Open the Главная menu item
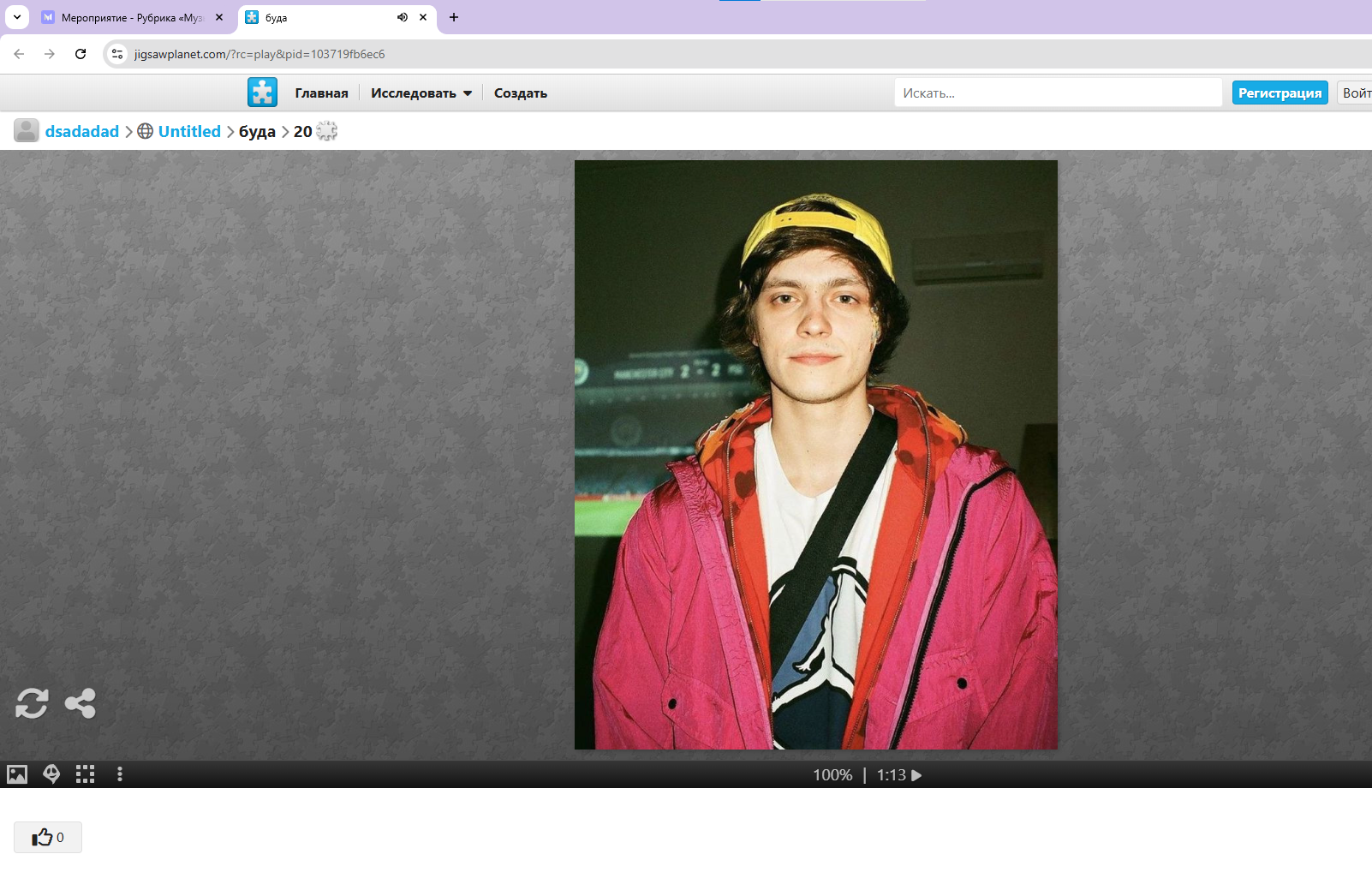Image resolution: width=1372 pixels, height=890 pixels. coord(321,93)
